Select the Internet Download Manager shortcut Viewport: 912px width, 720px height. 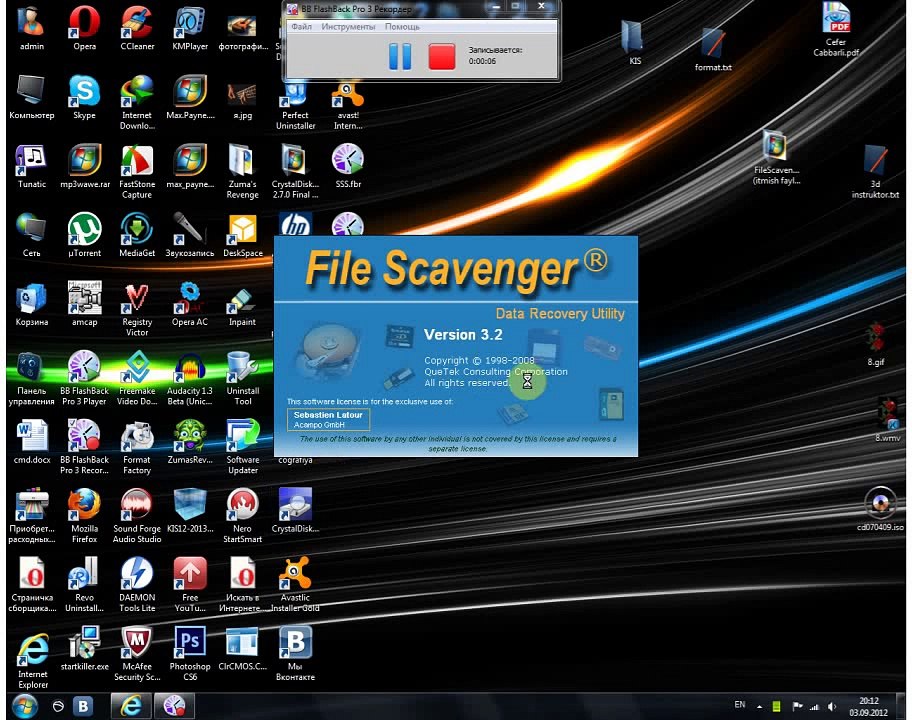coord(137,102)
